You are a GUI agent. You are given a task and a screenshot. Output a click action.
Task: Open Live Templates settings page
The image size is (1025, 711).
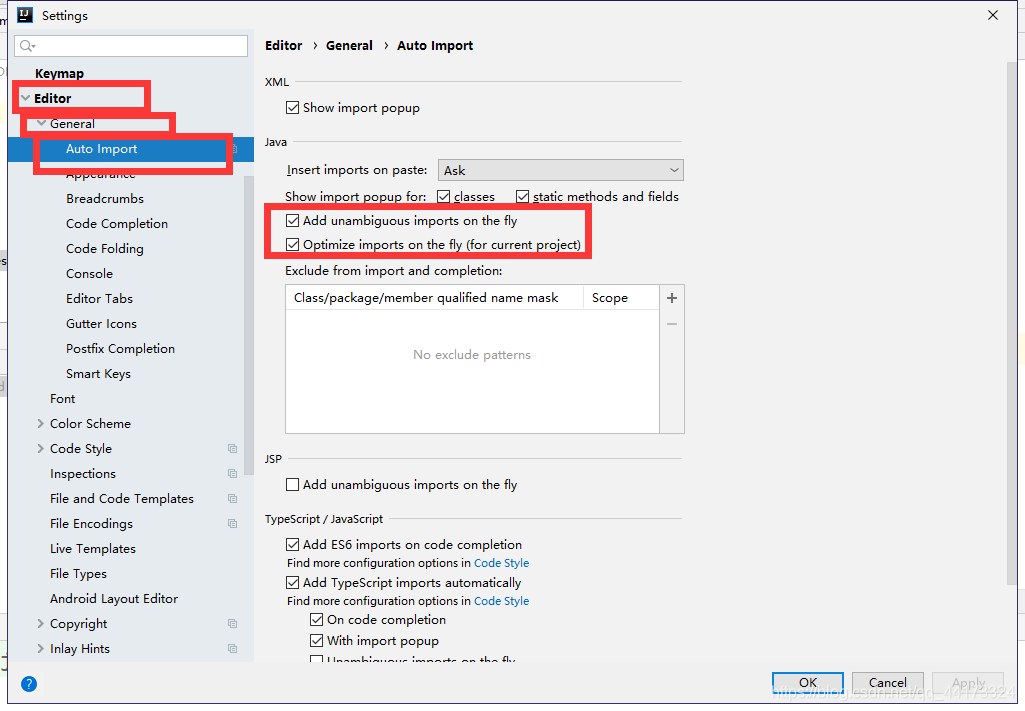93,549
